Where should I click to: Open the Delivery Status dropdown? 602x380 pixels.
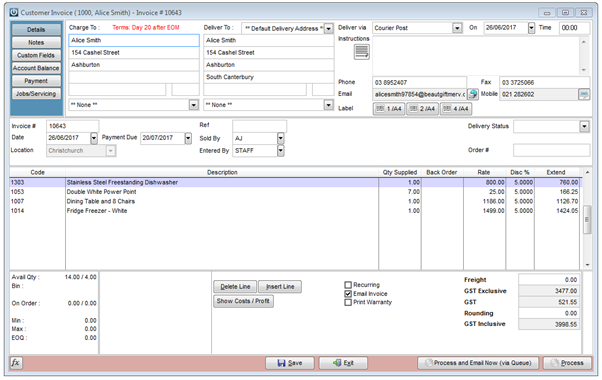tap(584, 126)
